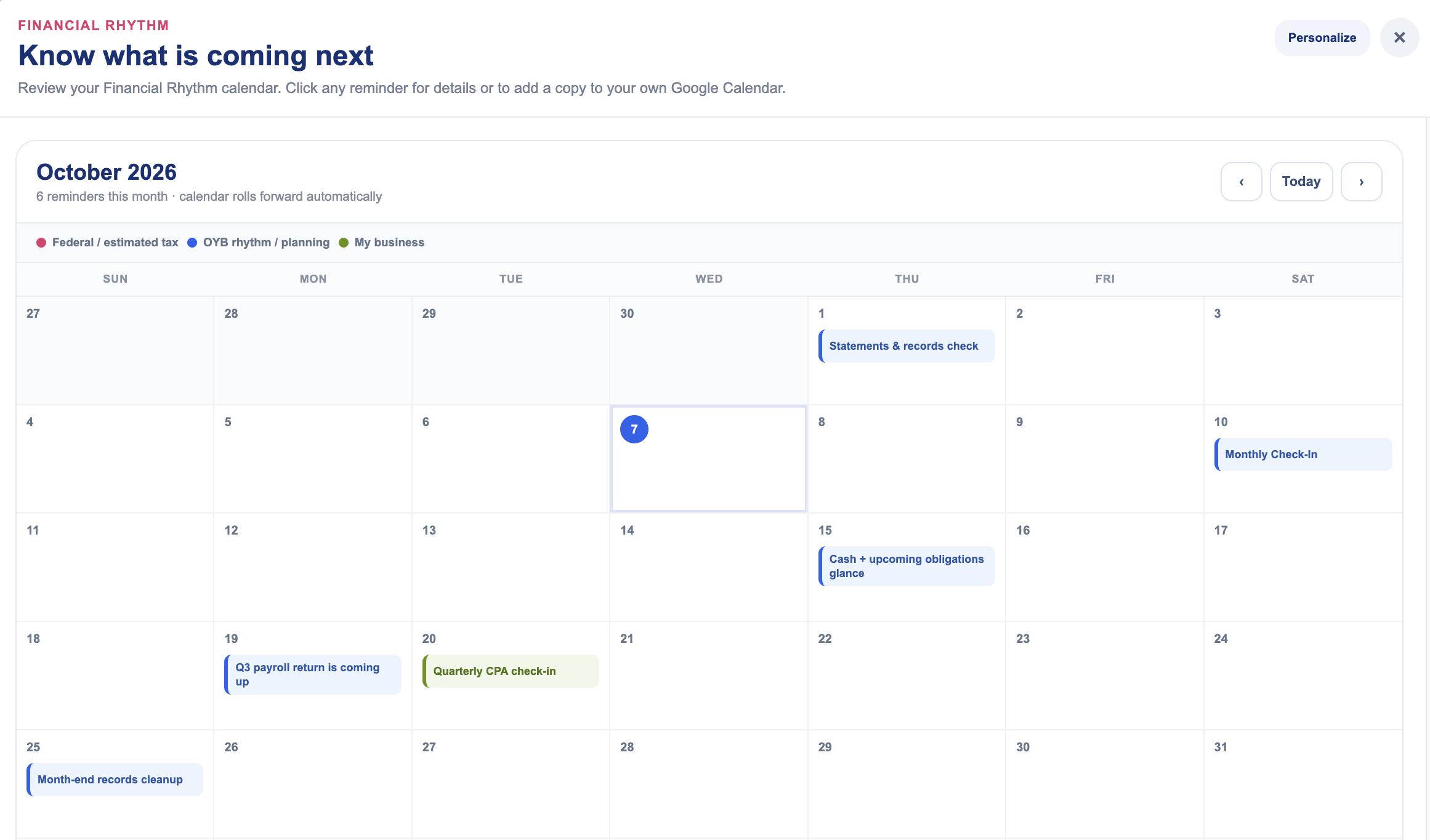Open the Monthly Check-In reminder
Screen dimensions: 1430x840
[1303, 454]
